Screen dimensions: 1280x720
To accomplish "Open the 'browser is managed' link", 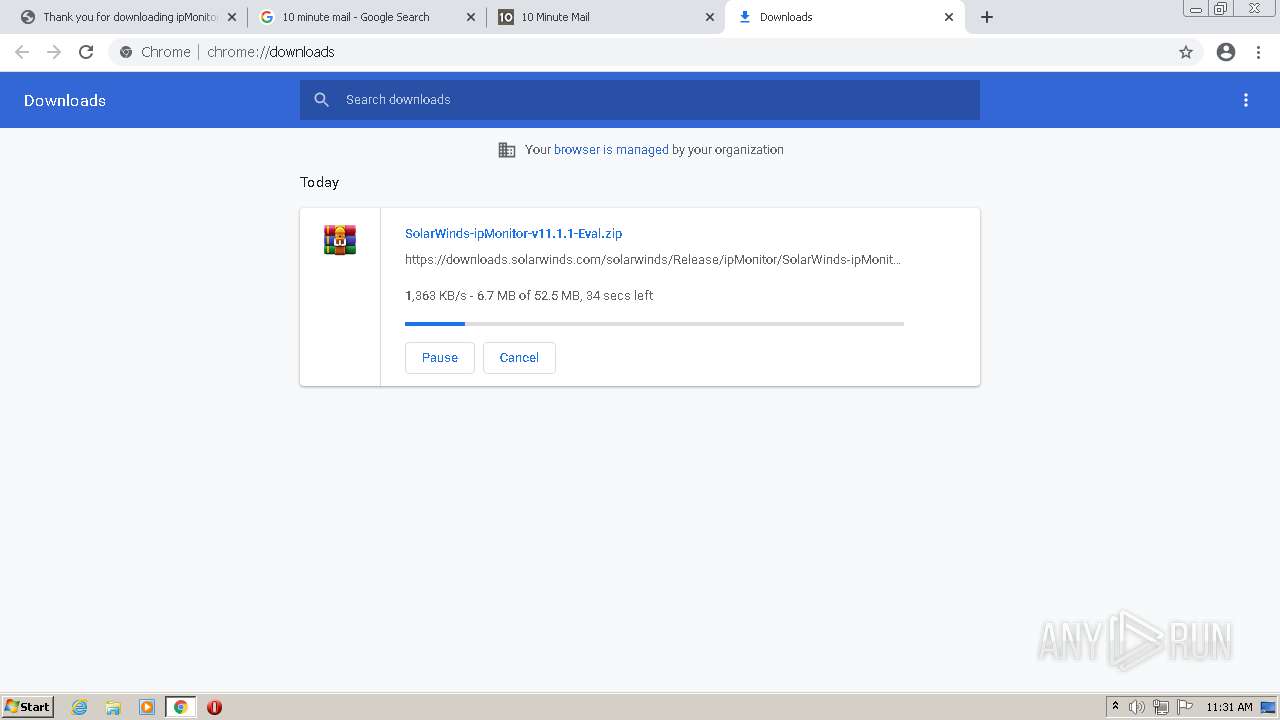I will point(611,150).
